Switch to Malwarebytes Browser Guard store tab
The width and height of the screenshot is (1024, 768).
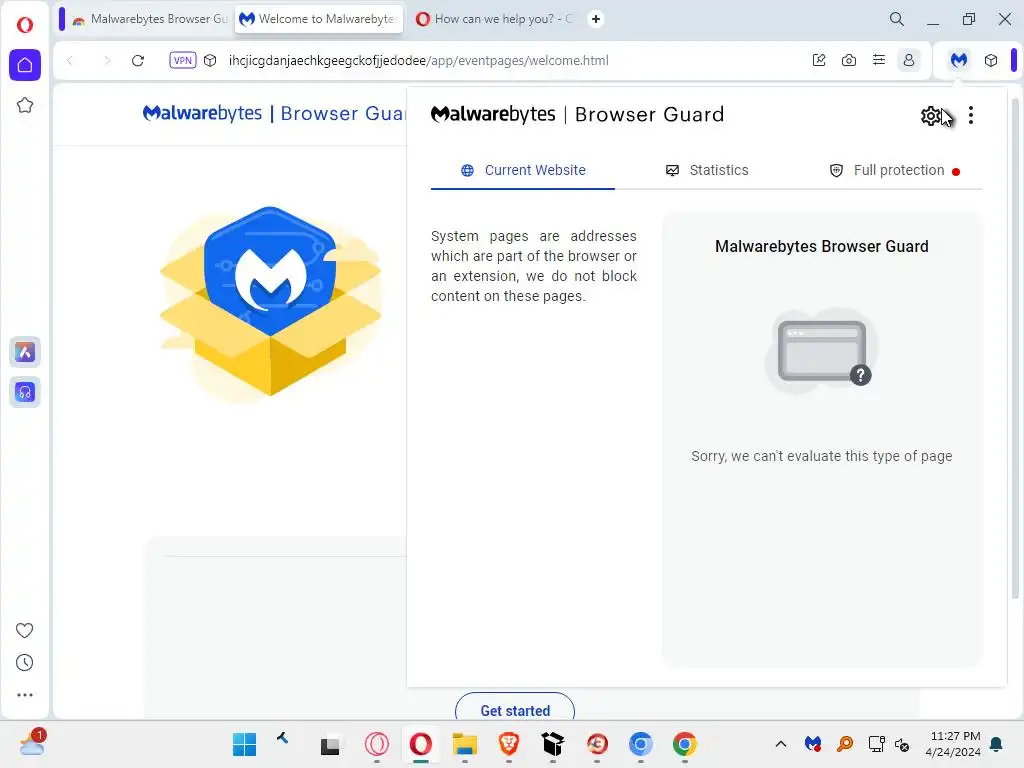150,19
